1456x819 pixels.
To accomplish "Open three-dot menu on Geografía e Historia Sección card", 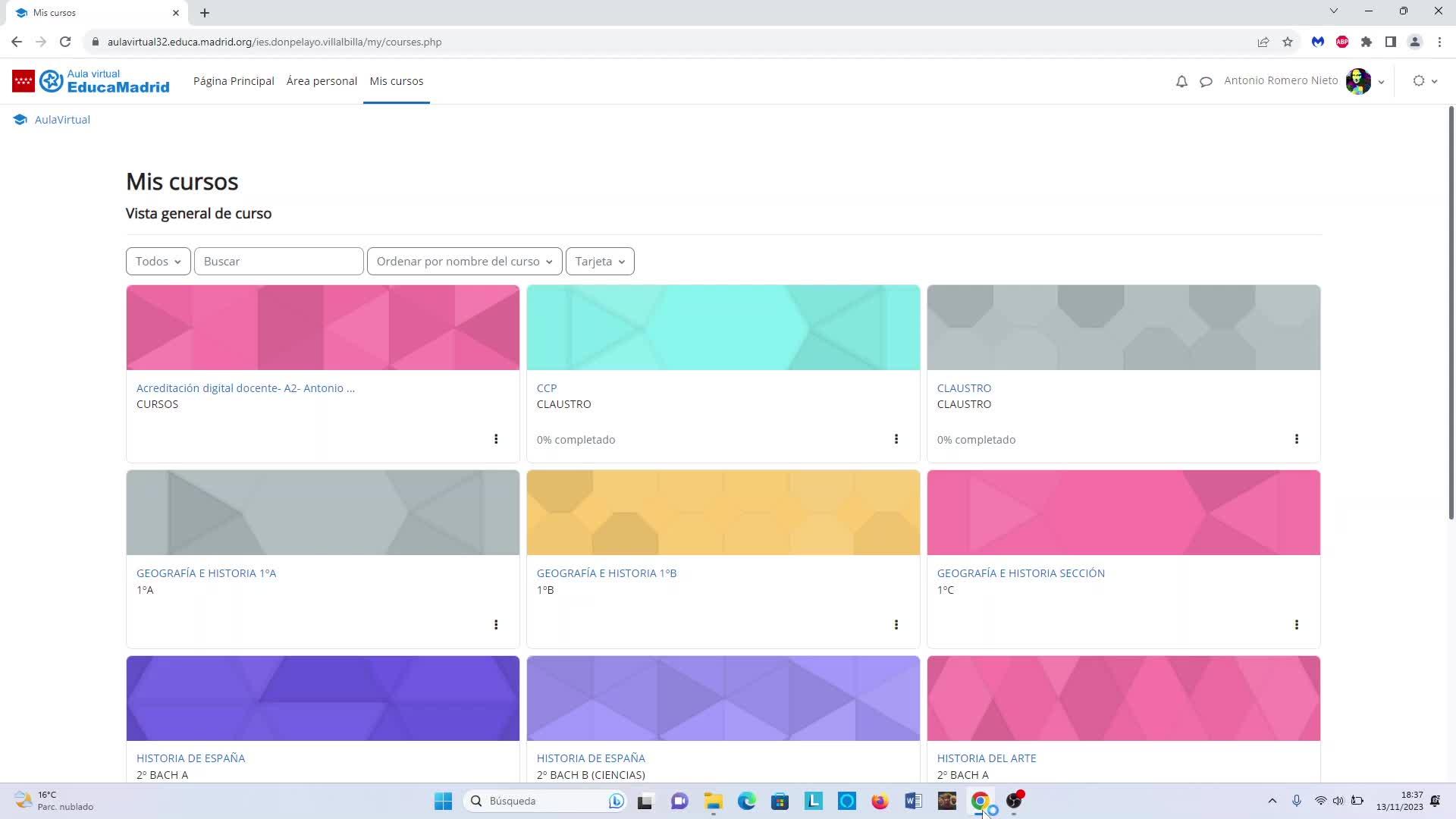I will coord(1296,625).
